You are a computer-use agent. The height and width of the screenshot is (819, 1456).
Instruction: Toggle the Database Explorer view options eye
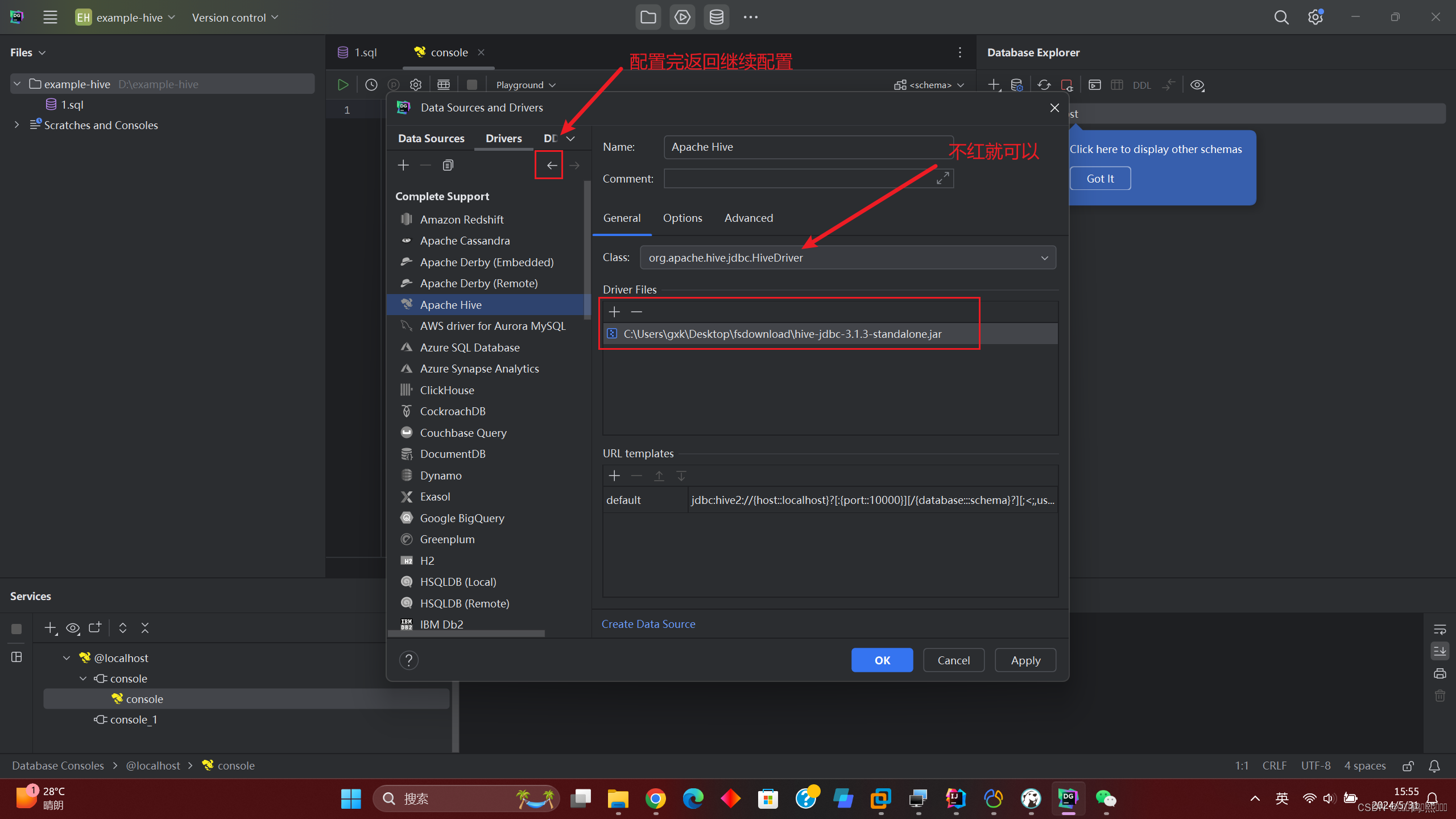point(1197,85)
